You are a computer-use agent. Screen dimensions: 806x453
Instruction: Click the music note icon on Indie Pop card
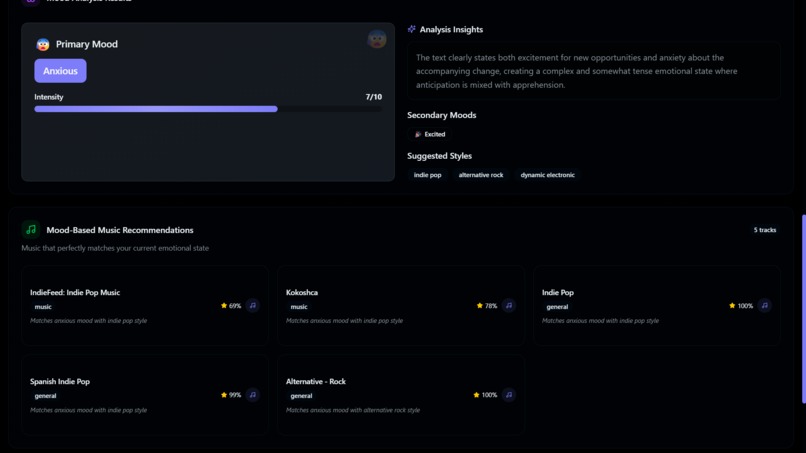point(764,305)
